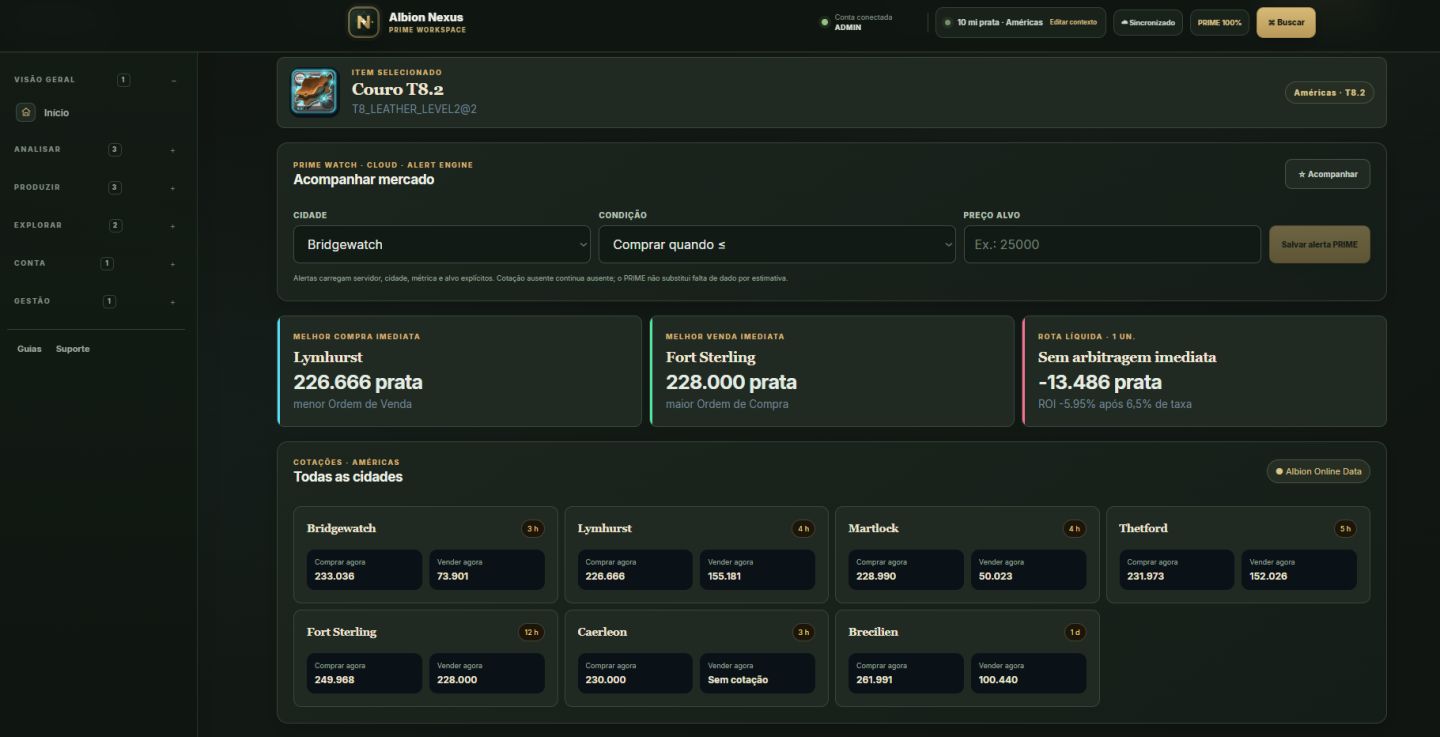Click the Albion Online Data source badge

click(x=1318, y=472)
